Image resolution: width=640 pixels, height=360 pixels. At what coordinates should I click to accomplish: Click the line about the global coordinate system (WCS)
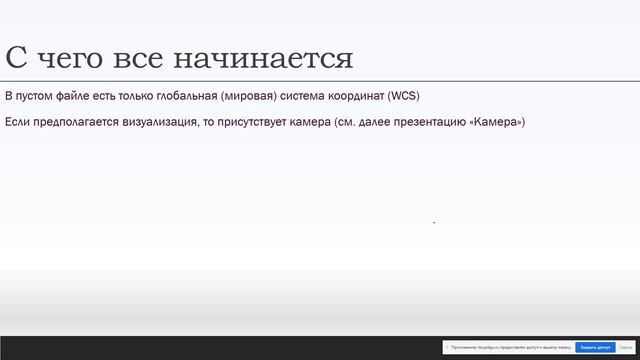[212, 96]
